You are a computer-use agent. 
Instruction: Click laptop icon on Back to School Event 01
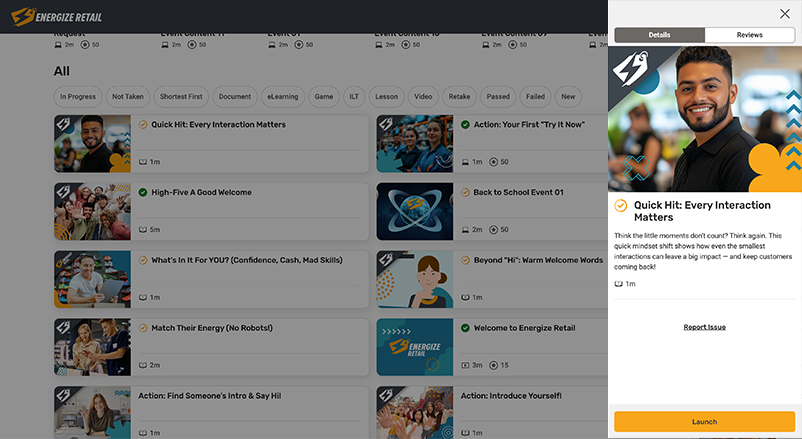point(465,230)
